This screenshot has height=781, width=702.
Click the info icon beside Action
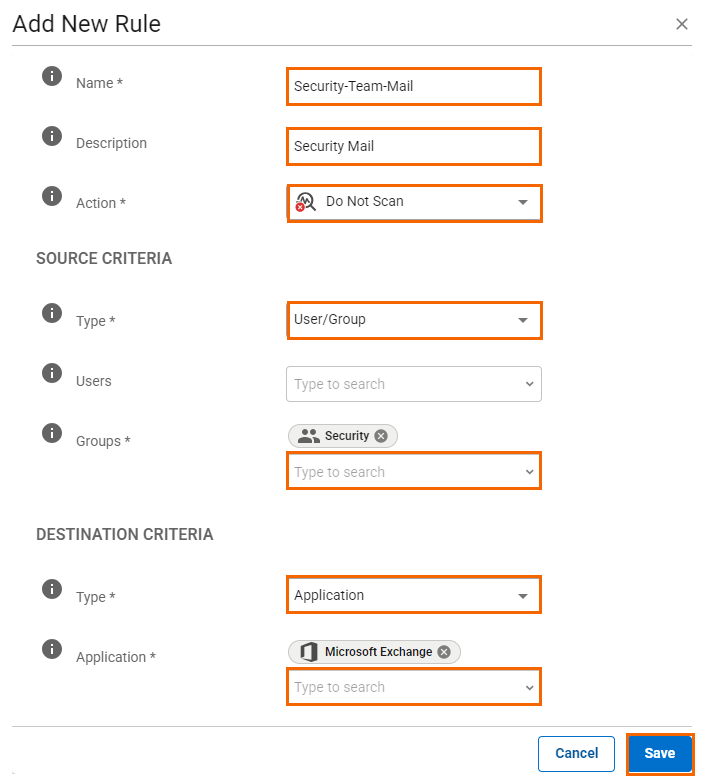(52, 196)
